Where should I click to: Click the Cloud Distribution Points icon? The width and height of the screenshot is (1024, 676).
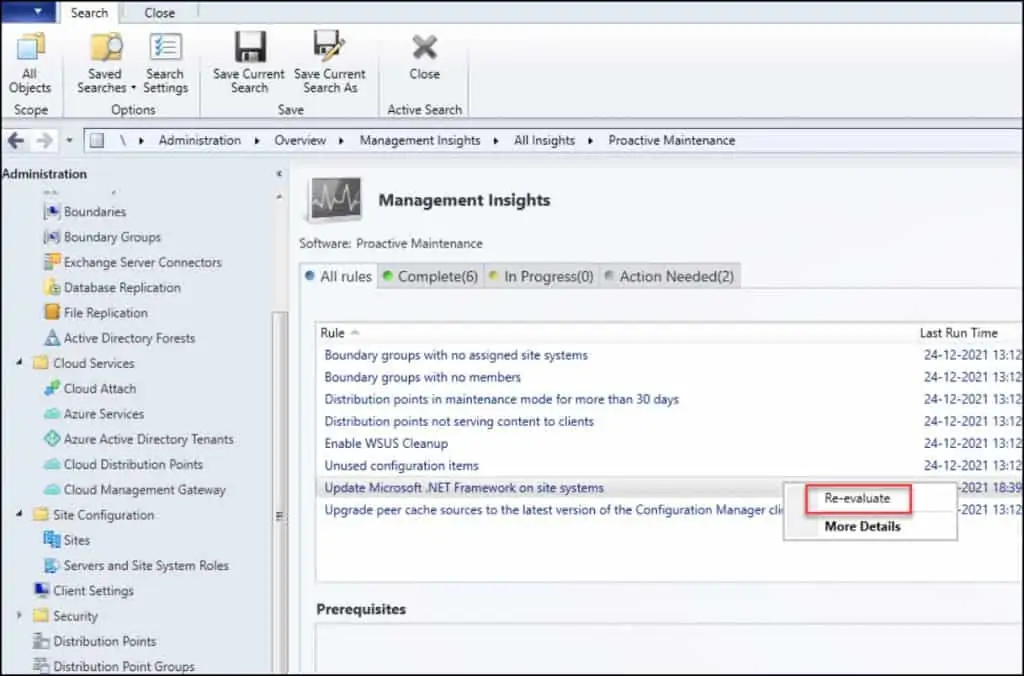pos(52,464)
